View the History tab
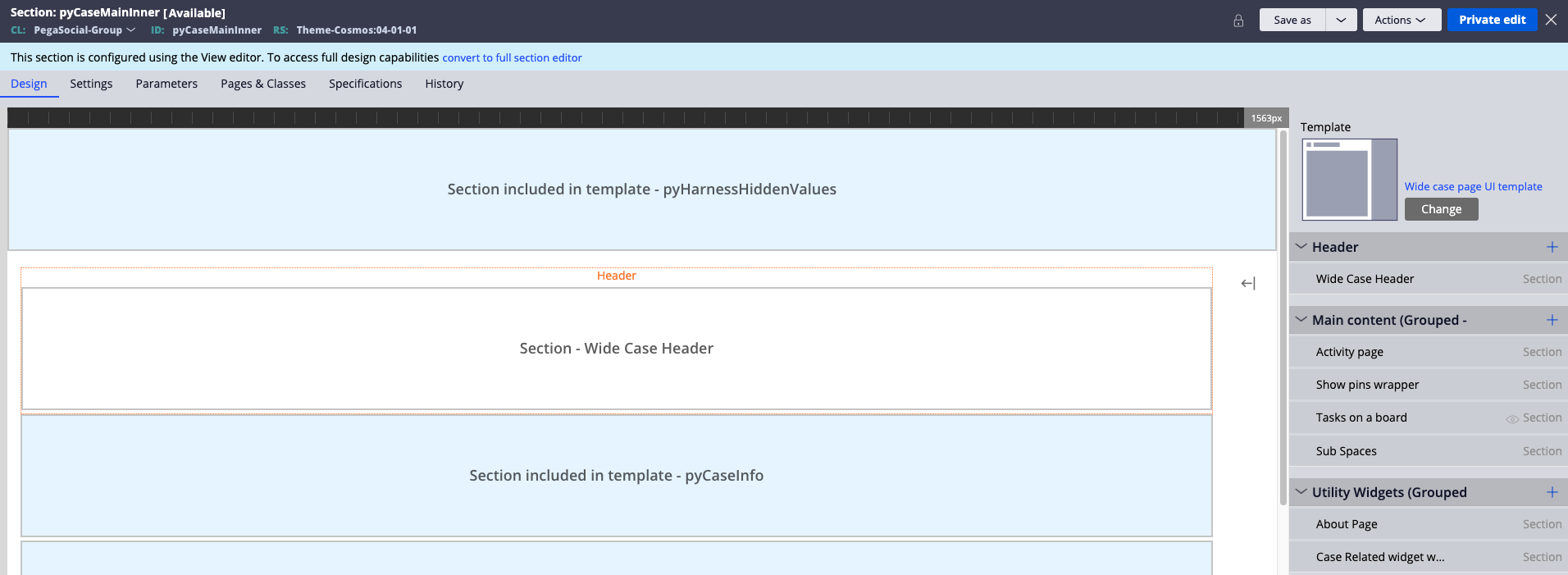 coord(444,84)
